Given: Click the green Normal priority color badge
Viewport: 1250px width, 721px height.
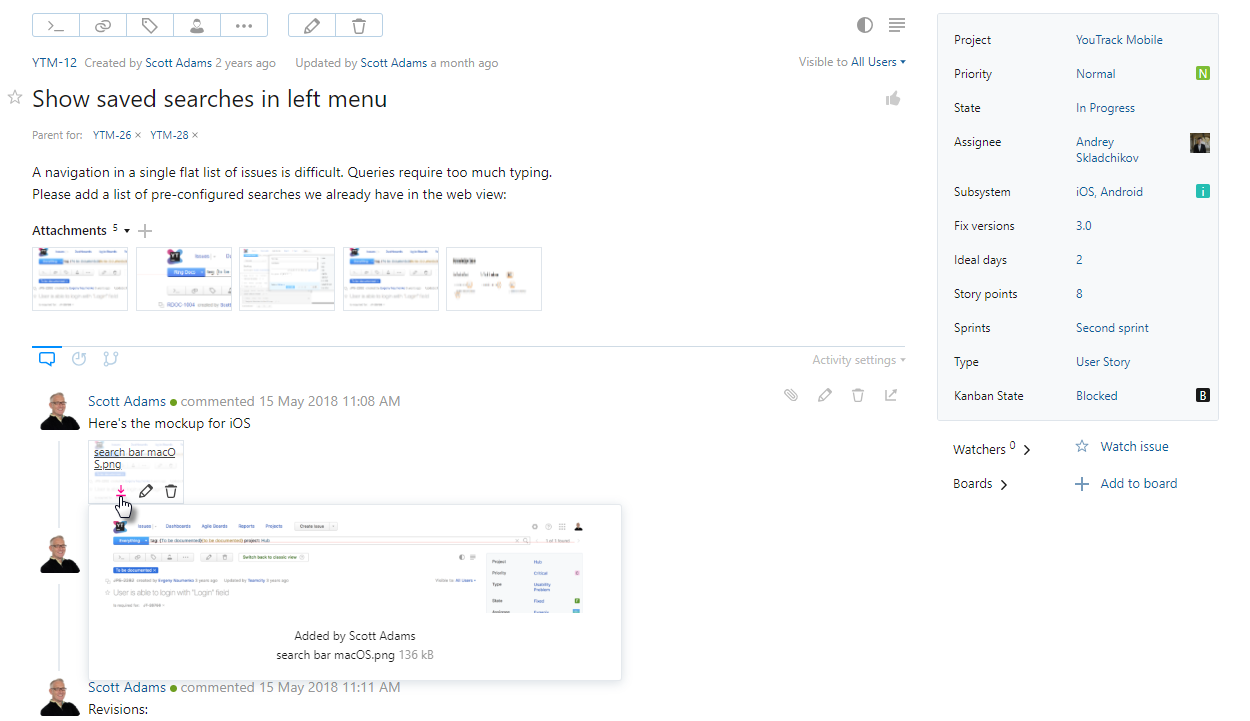Looking at the screenshot, I should point(1202,72).
